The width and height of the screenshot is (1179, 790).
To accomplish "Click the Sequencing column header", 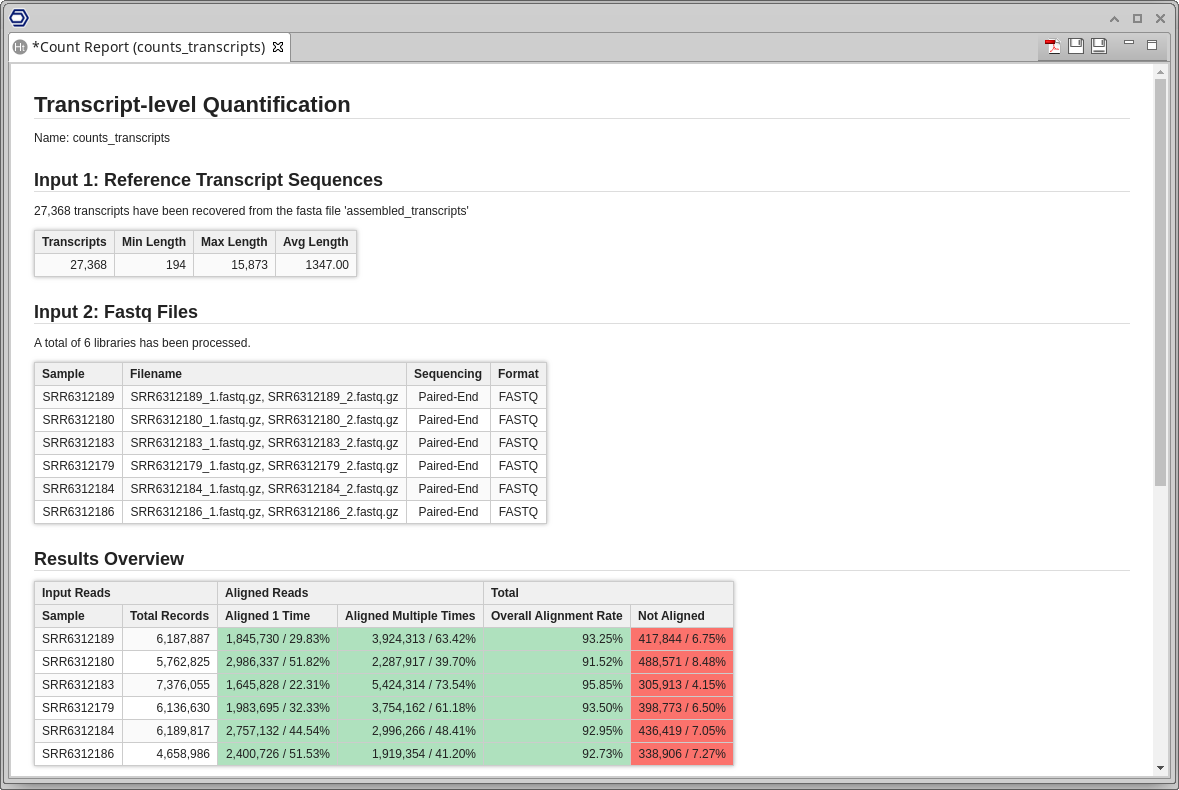I will [448, 374].
